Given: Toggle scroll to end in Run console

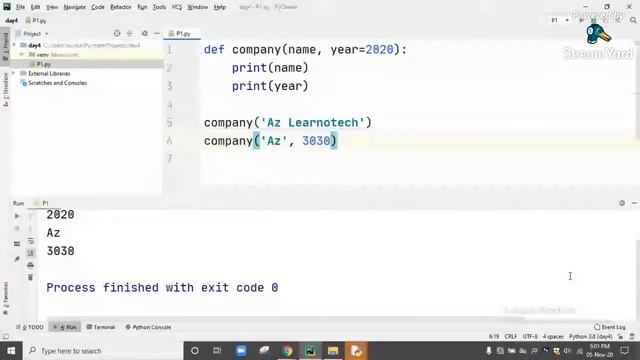Looking at the screenshot, I should (x=31, y=253).
